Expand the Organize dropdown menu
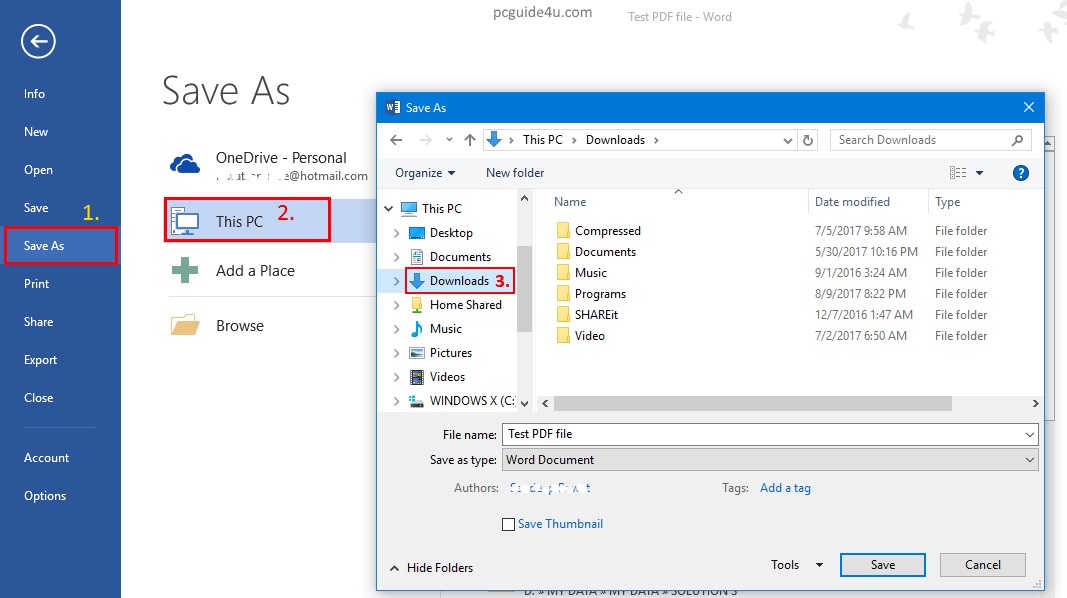1067x598 pixels. [425, 173]
